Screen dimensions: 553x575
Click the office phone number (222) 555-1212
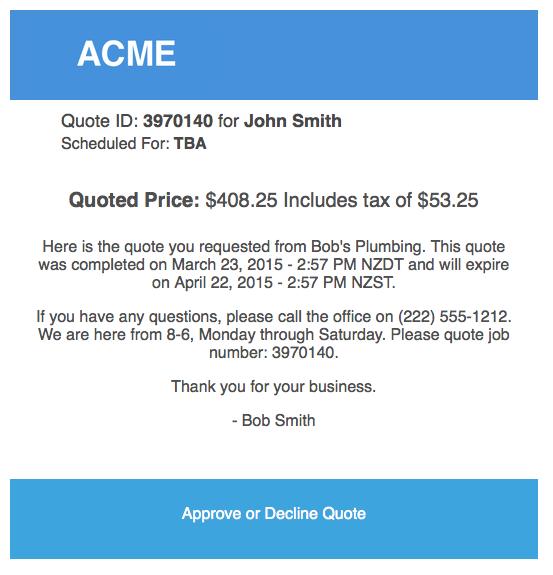click(x=454, y=316)
